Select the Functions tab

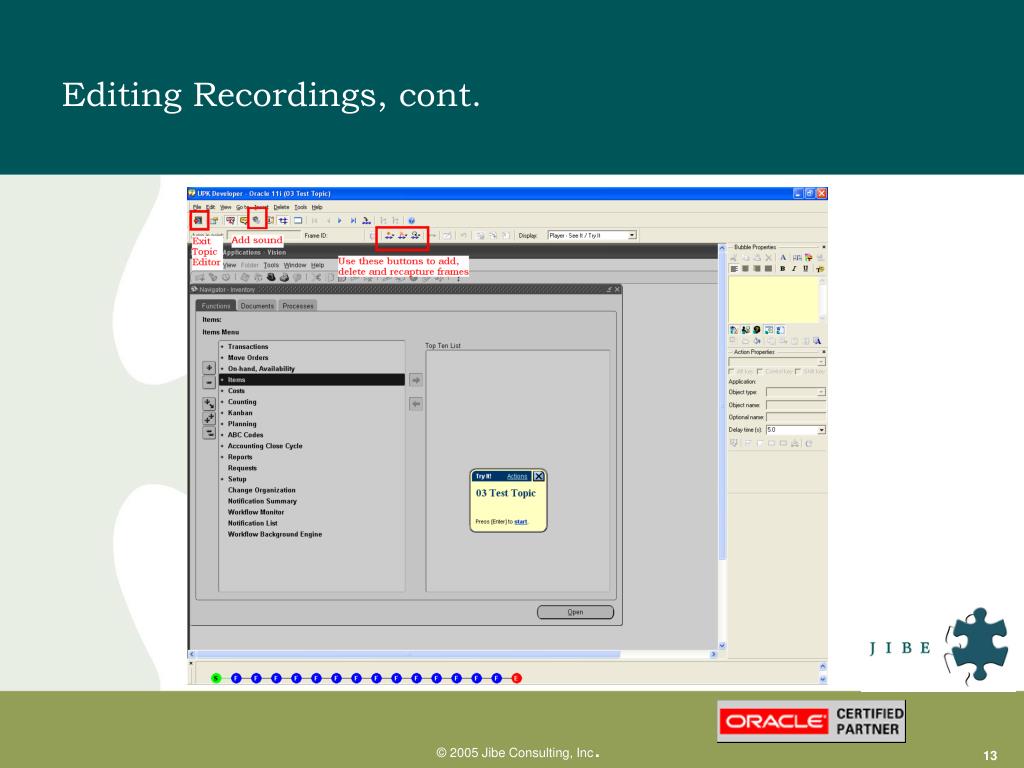click(216, 306)
